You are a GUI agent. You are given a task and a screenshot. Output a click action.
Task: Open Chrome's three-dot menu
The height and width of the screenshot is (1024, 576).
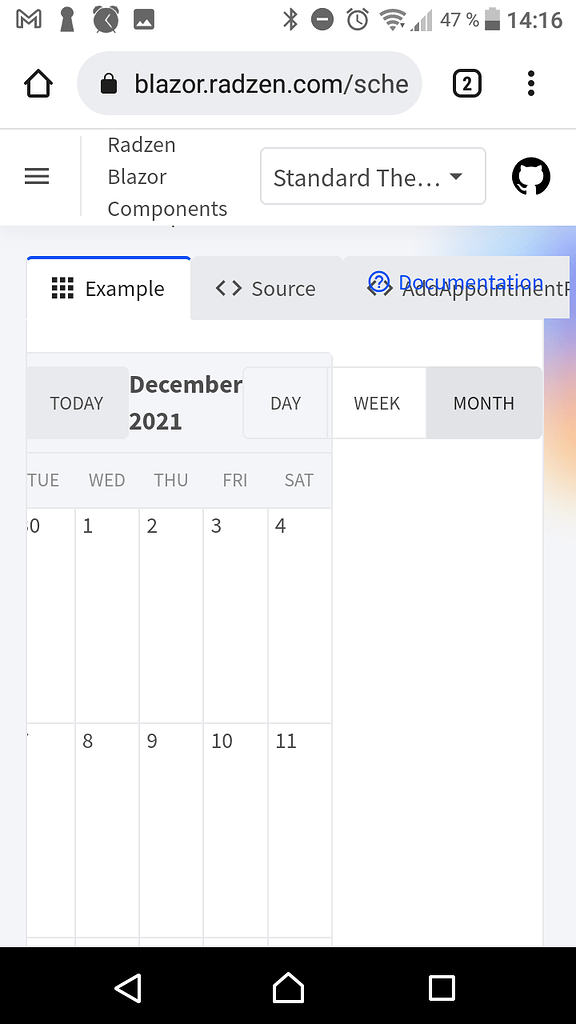pyautogui.click(x=531, y=83)
